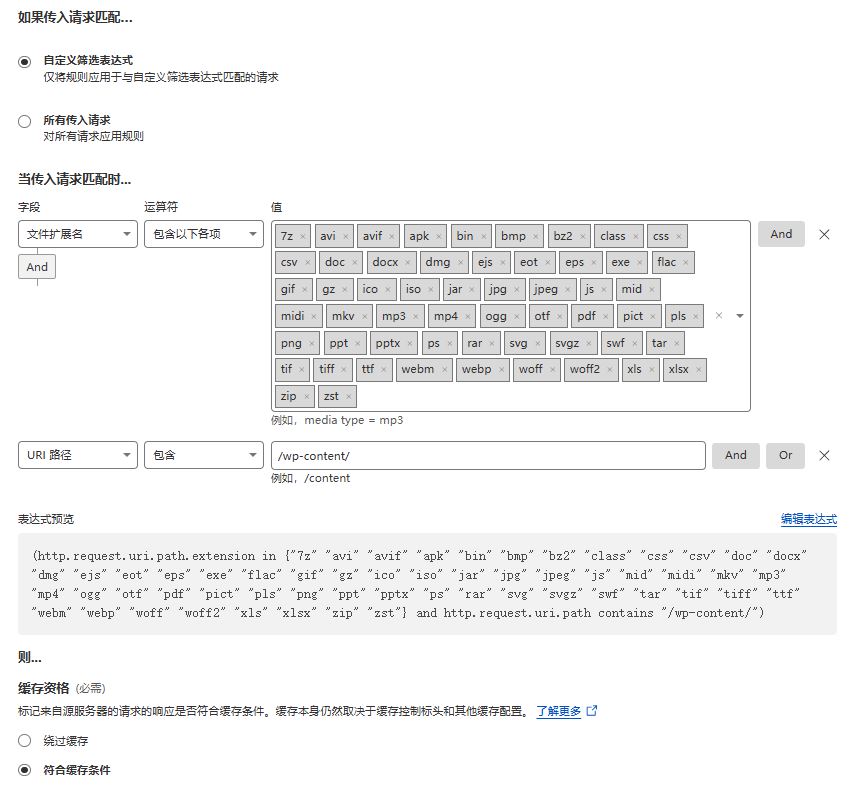Choose the 绕过缓存 radio option
The image size is (855, 790).
tap(25, 740)
